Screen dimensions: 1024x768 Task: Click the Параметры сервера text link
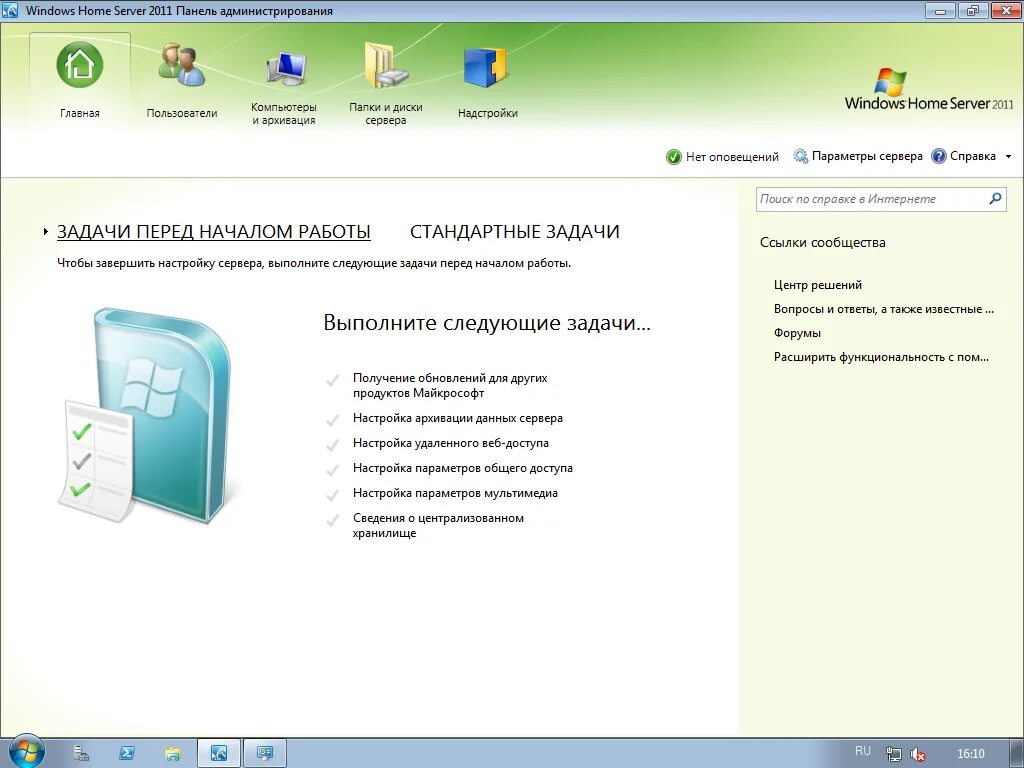tap(867, 156)
